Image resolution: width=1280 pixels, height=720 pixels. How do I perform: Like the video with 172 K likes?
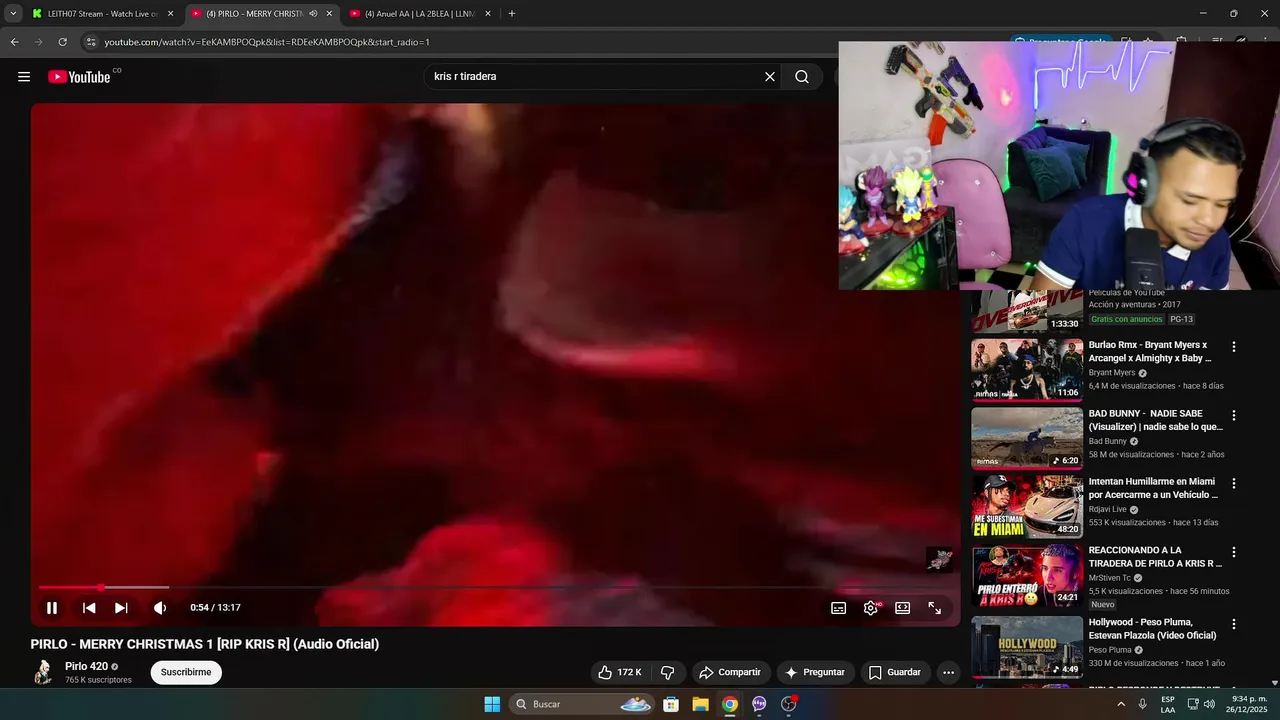619,672
